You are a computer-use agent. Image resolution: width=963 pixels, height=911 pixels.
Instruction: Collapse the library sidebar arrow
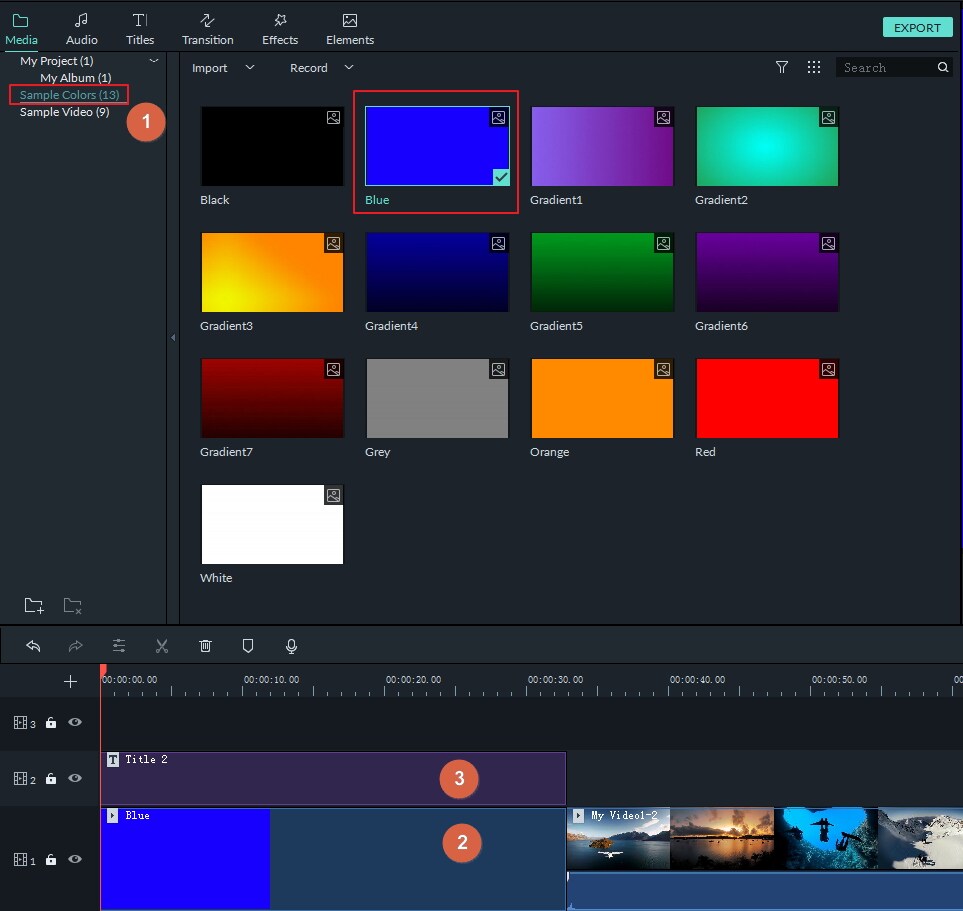[x=173, y=337]
